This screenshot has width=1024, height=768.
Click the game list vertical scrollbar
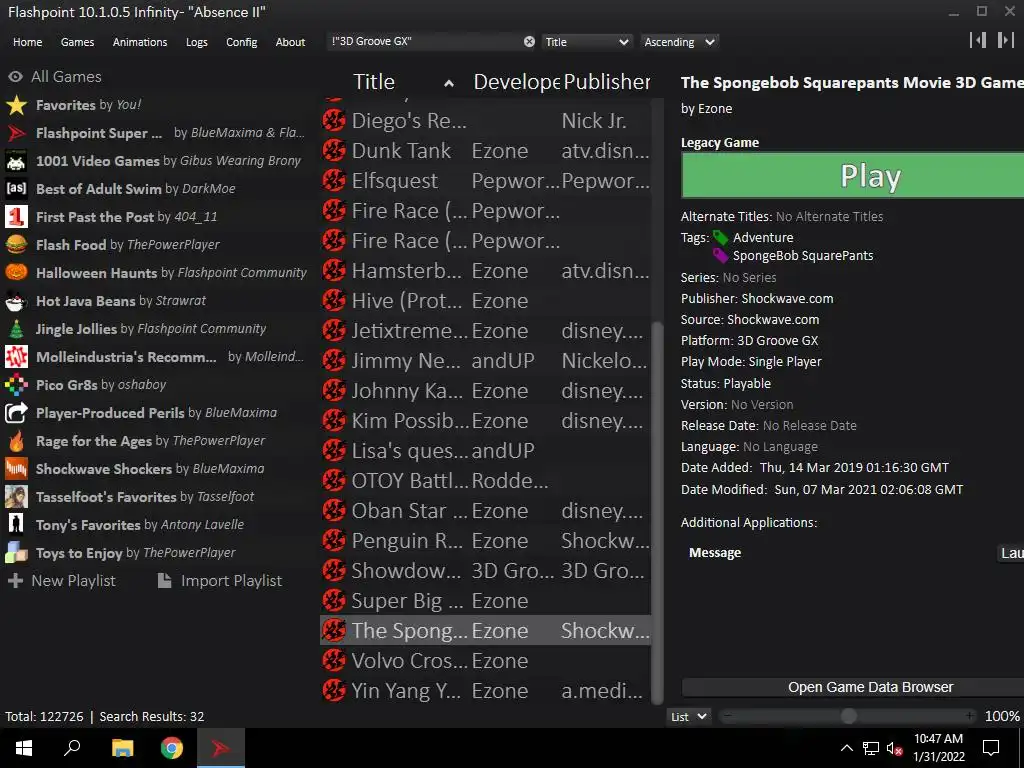657,513
